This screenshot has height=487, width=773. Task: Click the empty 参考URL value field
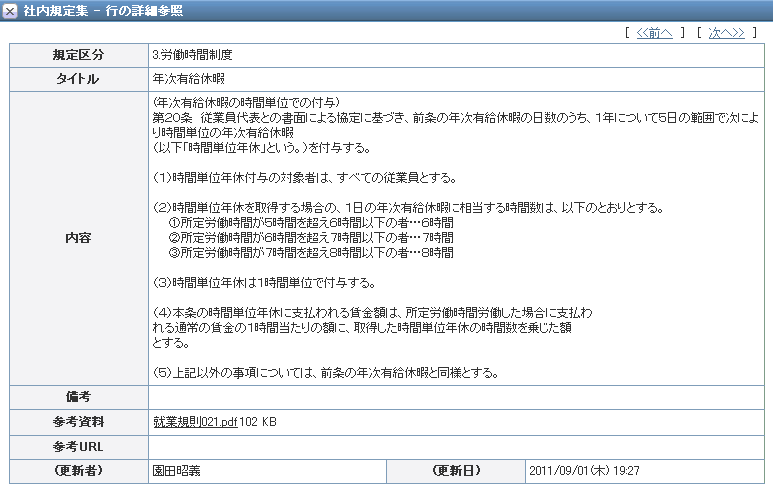click(457, 446)
